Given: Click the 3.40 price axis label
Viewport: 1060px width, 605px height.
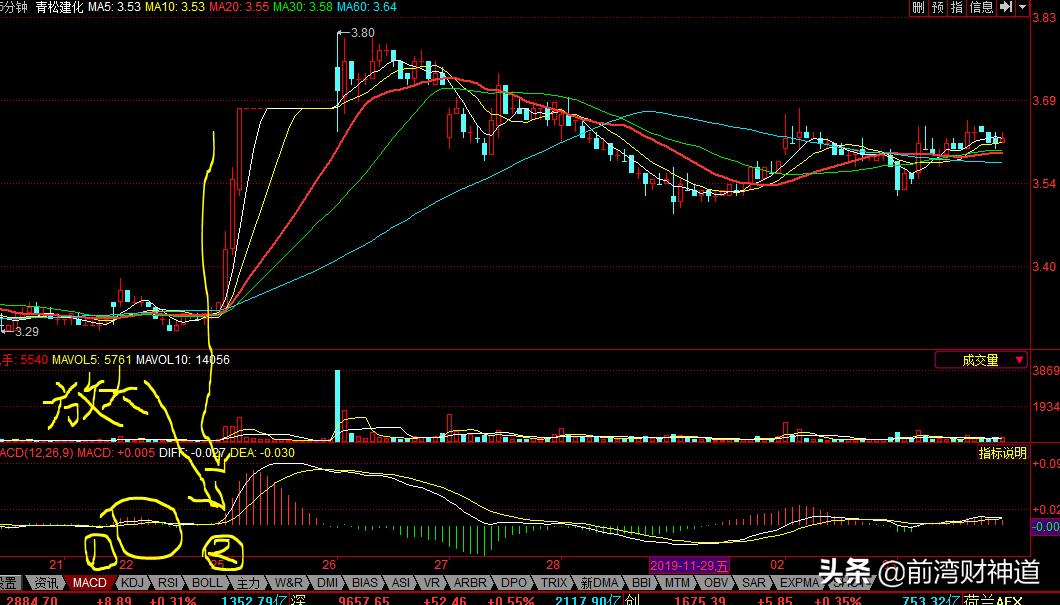Looking at the screenshot, I should (1044, 266).
